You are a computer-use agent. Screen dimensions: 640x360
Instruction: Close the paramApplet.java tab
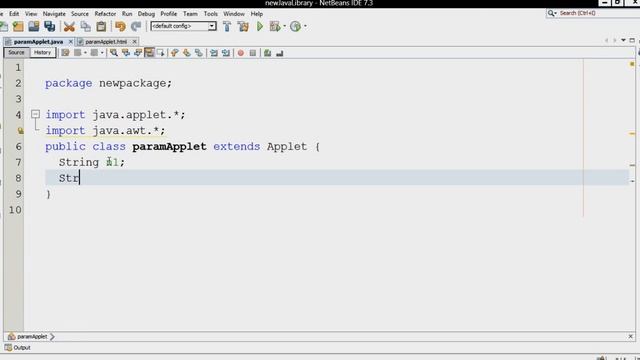(x=71, y=42)
